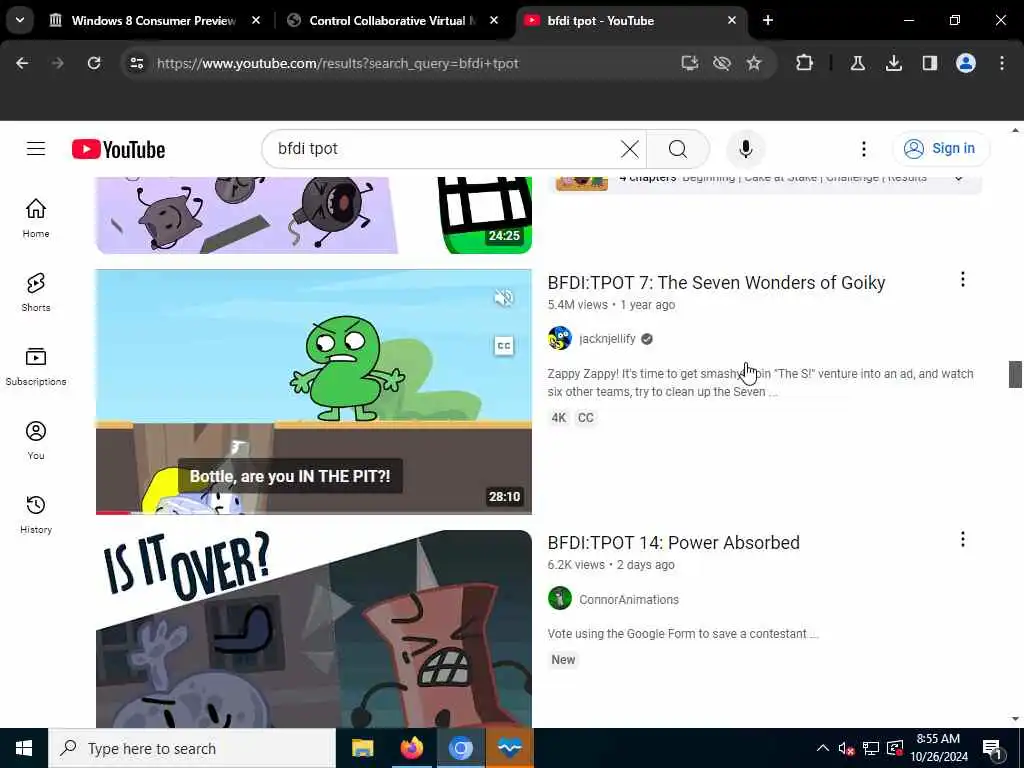Switch to Windows 8 Consumer Preview tab
The image size is (1024, 768).
[155, 21]
